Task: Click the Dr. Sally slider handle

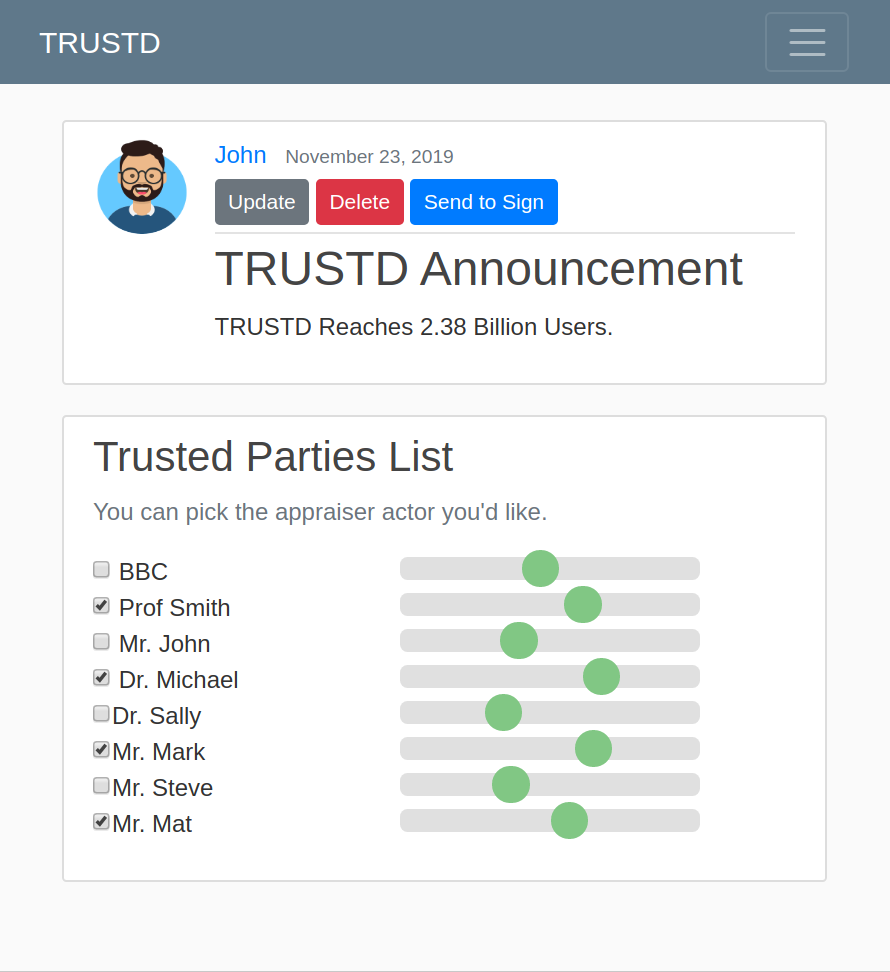Action: [x=503, y=712]
